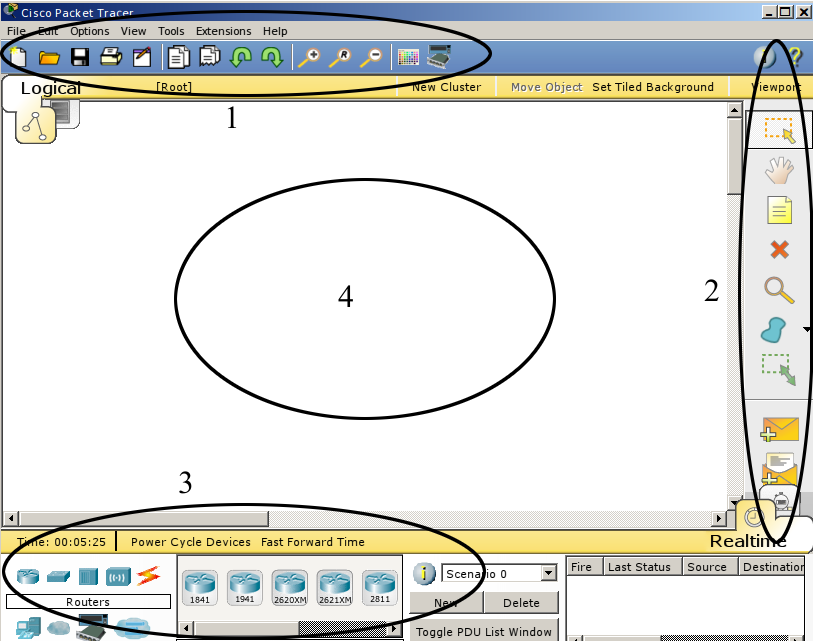Image resolution: width=813 pixels, height=641 pixels.
Task: Save the network with the floppy icon
Action: [80, 57]
